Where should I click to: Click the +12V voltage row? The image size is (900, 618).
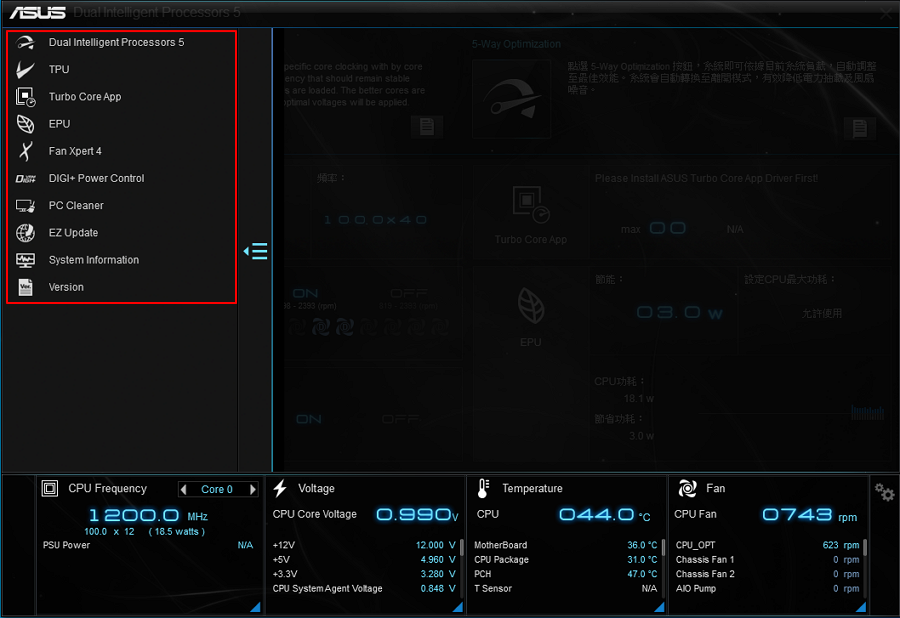364,545
